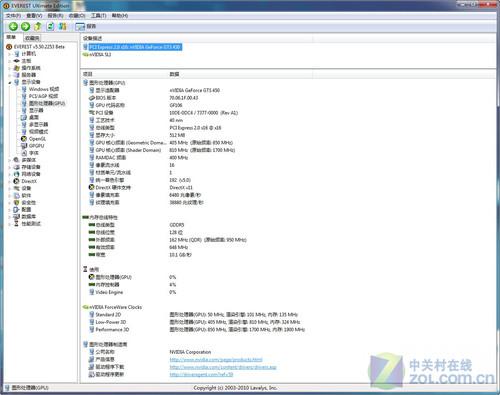Click the 安全性 shield icon
The image size is (500, 395).
tap(16, 202)
